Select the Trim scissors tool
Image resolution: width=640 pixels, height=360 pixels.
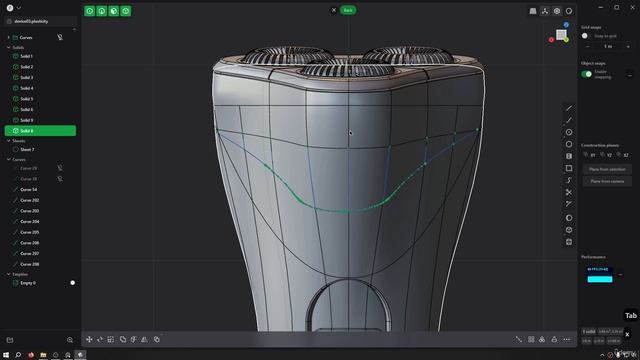pos(569,192)
